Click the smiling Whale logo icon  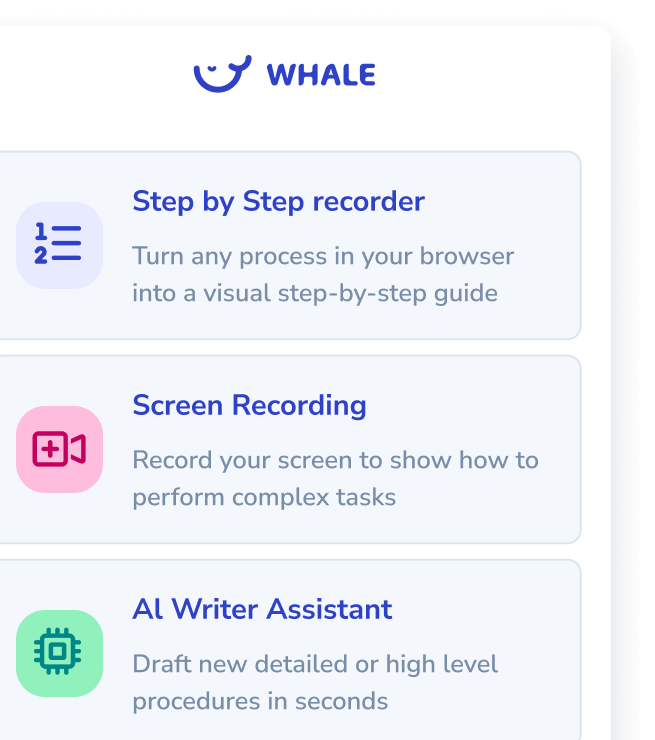click(x=222, y=74)
